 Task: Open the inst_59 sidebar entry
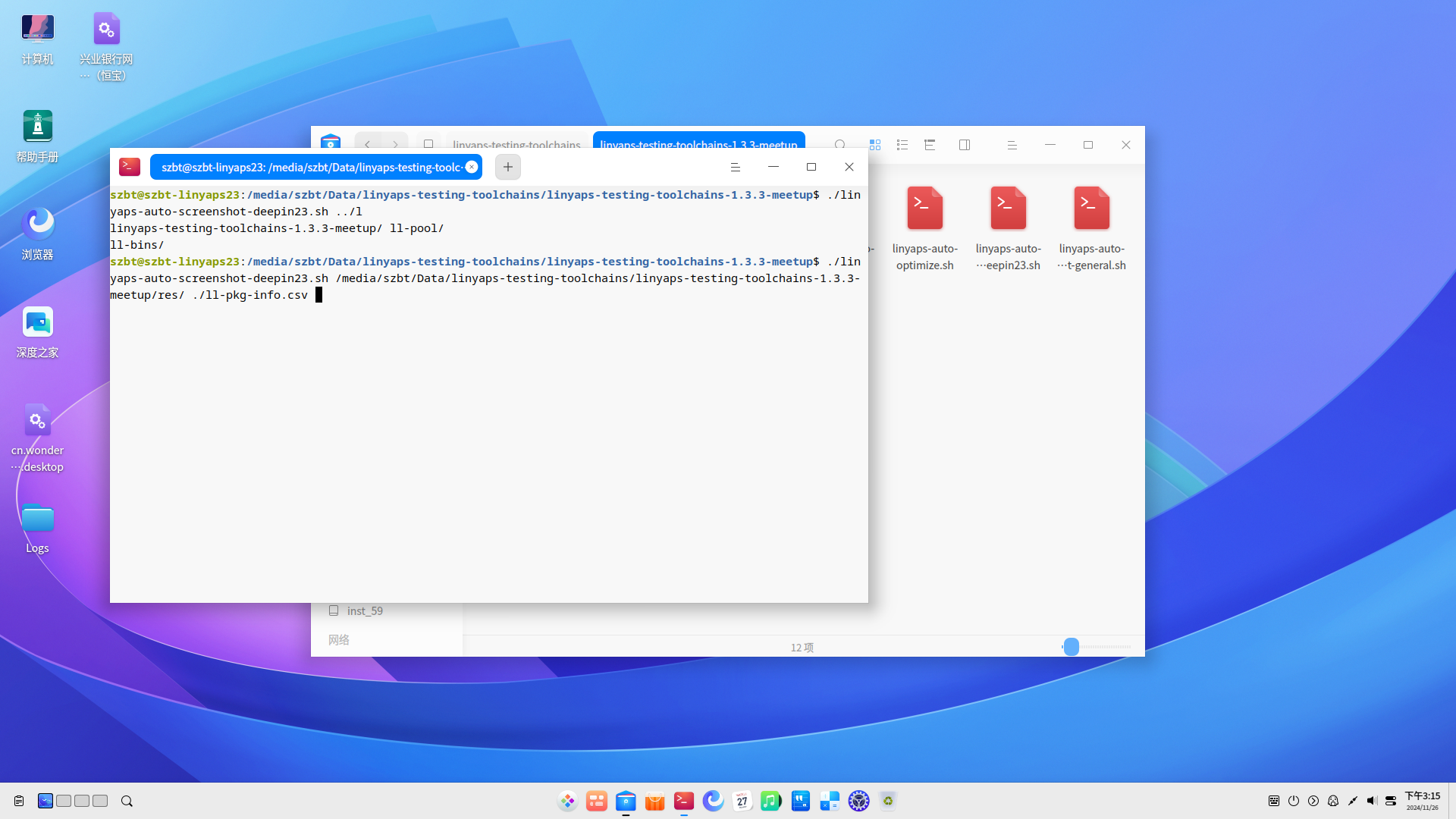[x=365, y=610]
